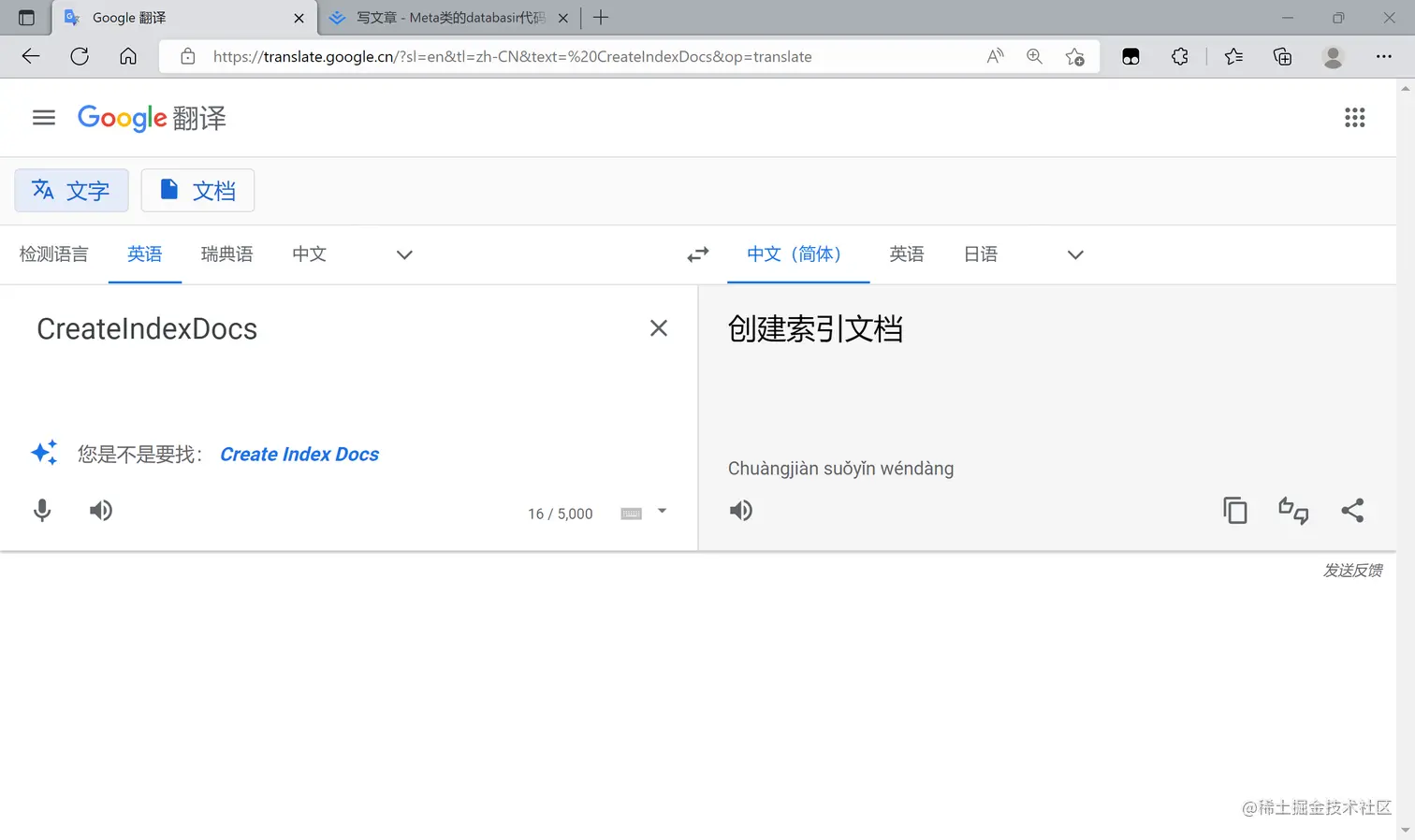Screen dimensions: 1415x840
Task: Click the CreateIndexDocs source text field
Action: click(147, 329)
